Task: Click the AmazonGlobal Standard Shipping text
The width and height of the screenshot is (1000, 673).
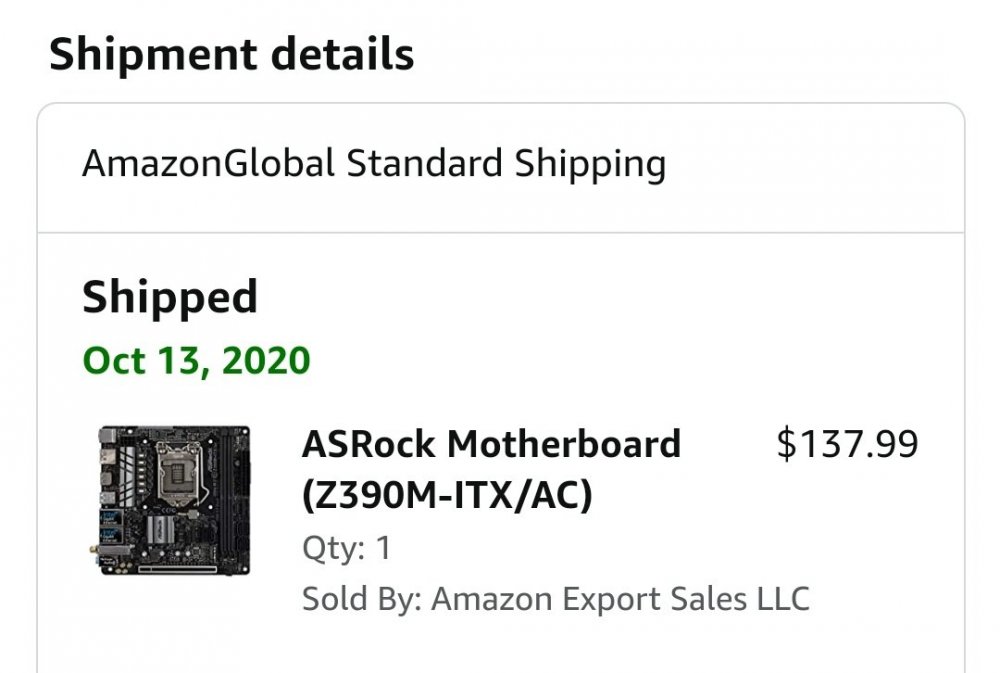Action: coord(374,164)
